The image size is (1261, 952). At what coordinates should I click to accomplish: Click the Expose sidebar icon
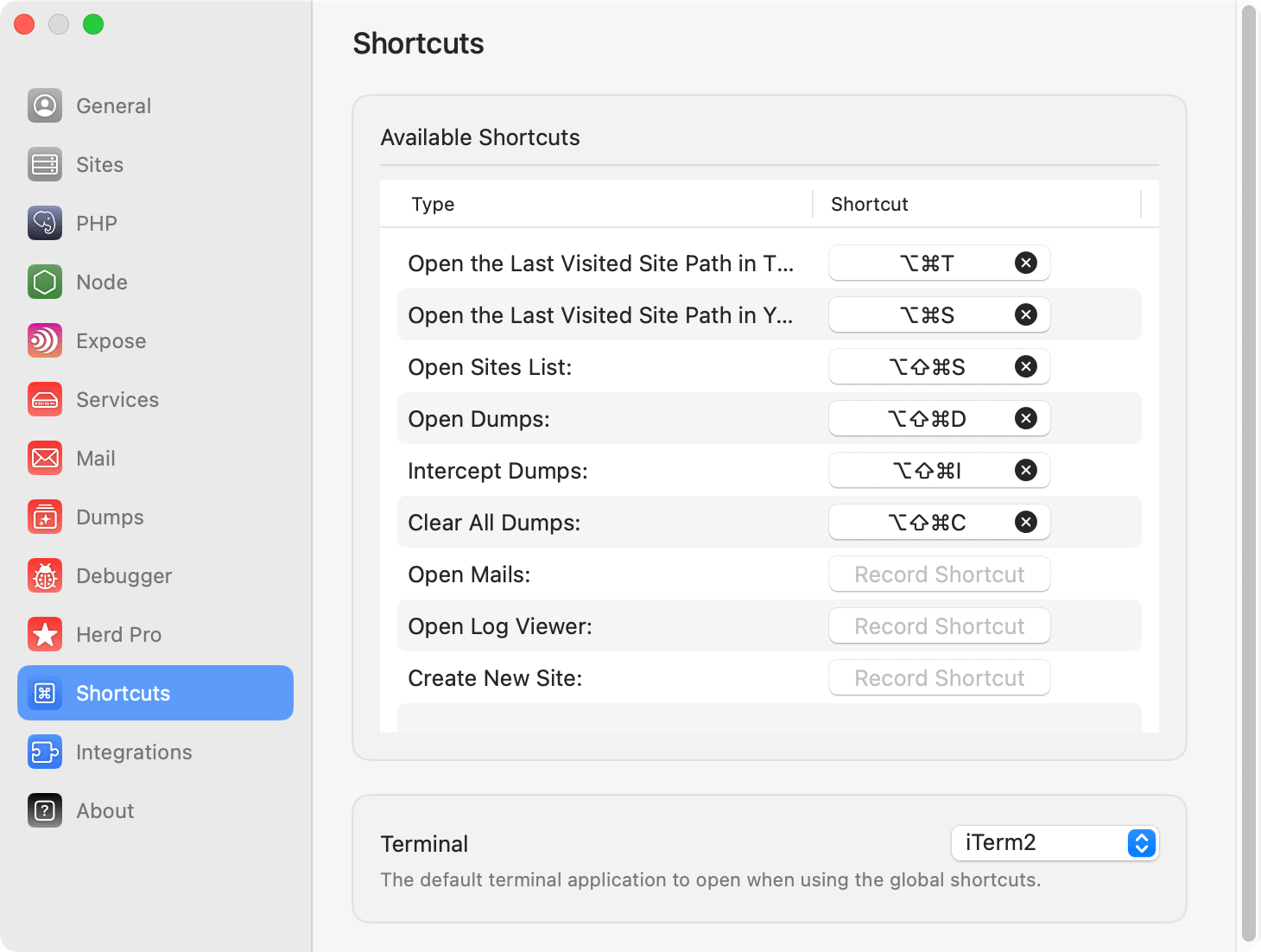click(x=44, y=340)
